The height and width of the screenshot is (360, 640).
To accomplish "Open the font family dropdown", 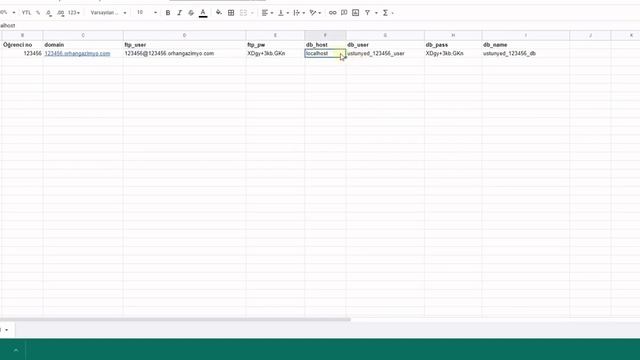I will tap(108, 13).
